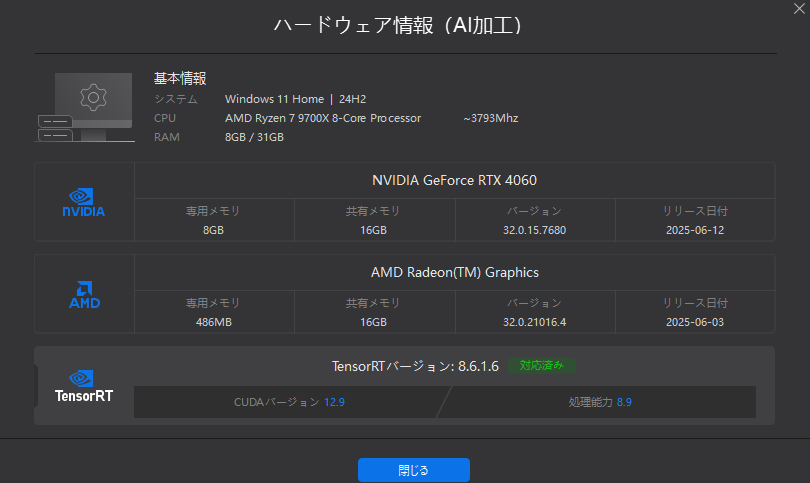Click the ~3793Mhz clock speed
The width and height of the screenshot is (810, 483).
491,118
